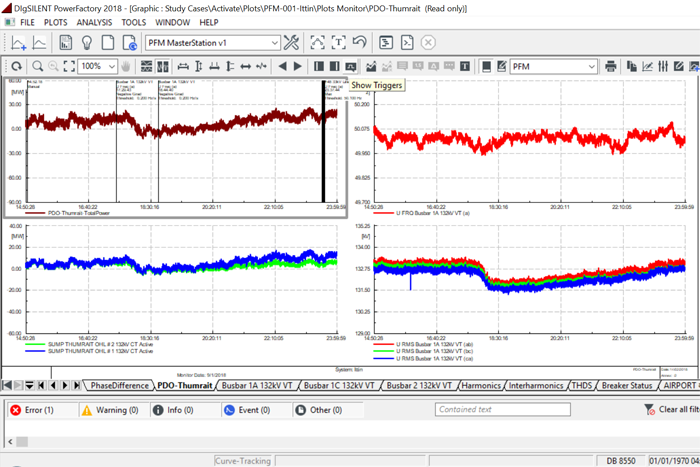The image size is (700, 467).
Task: Click the light bulb icon in toolbar
Action: coord(87,43)
